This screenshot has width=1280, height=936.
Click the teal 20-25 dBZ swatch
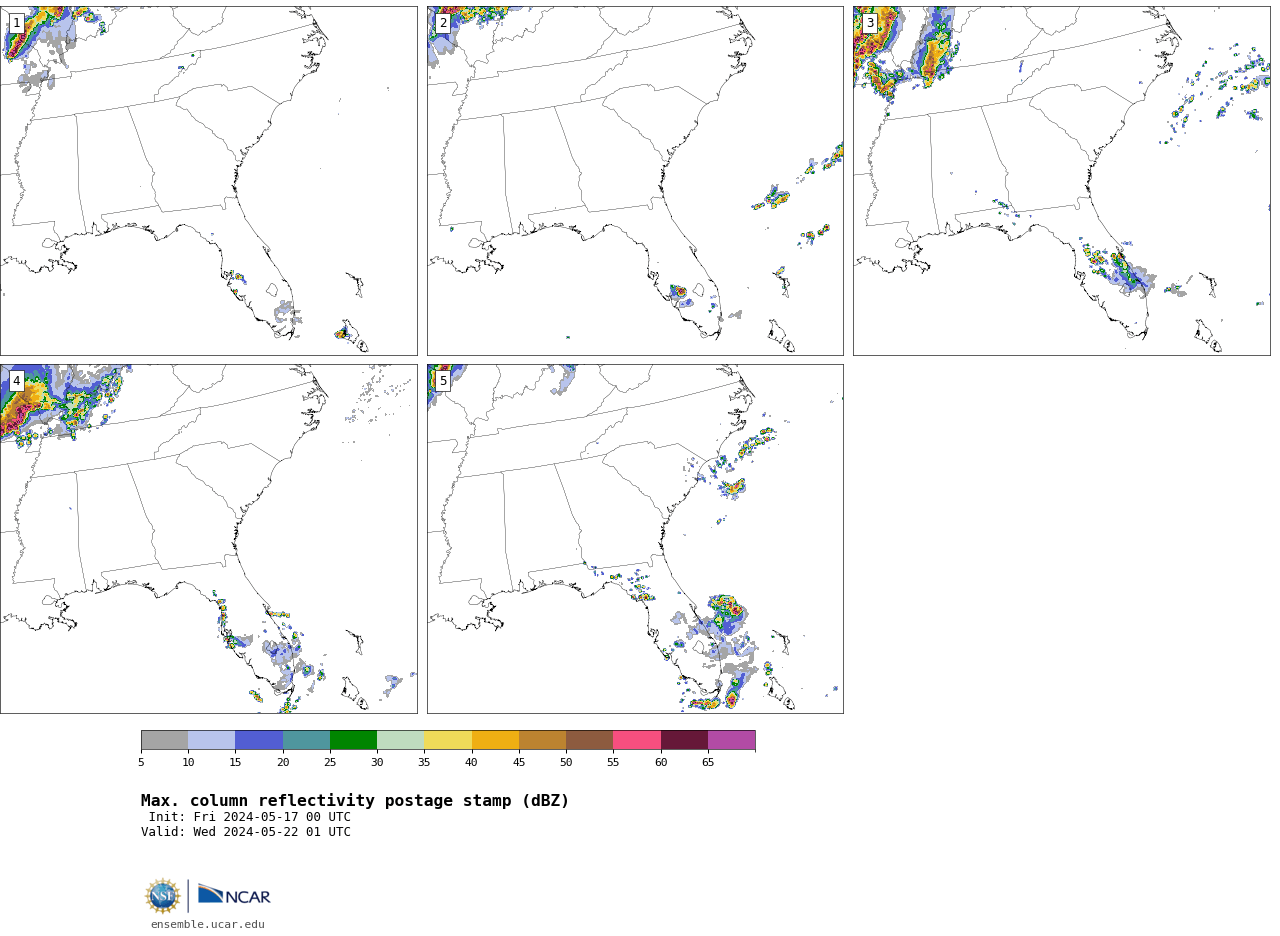[x=306, y=740]
